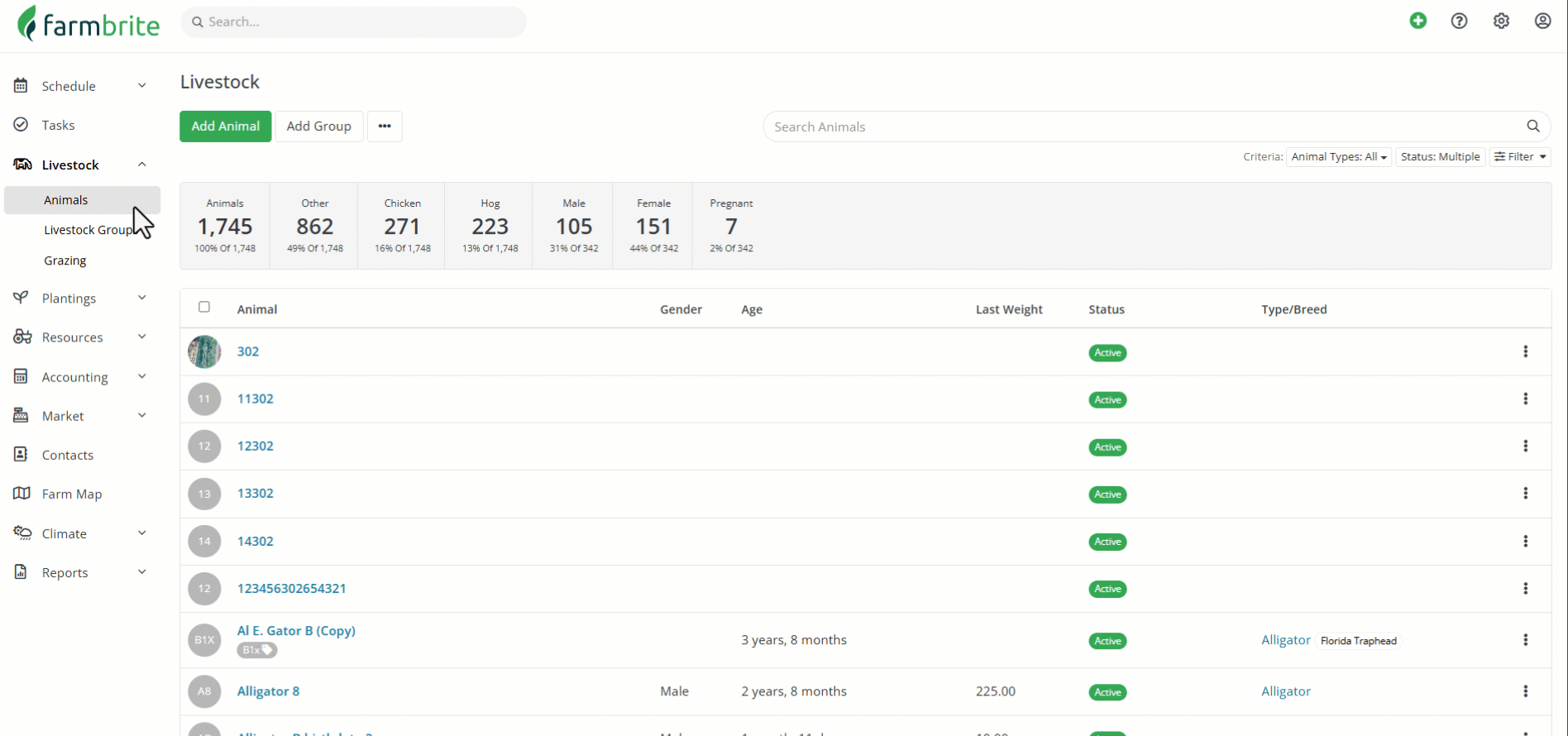Toggle the select-all animals checkbox

(204, 307)
